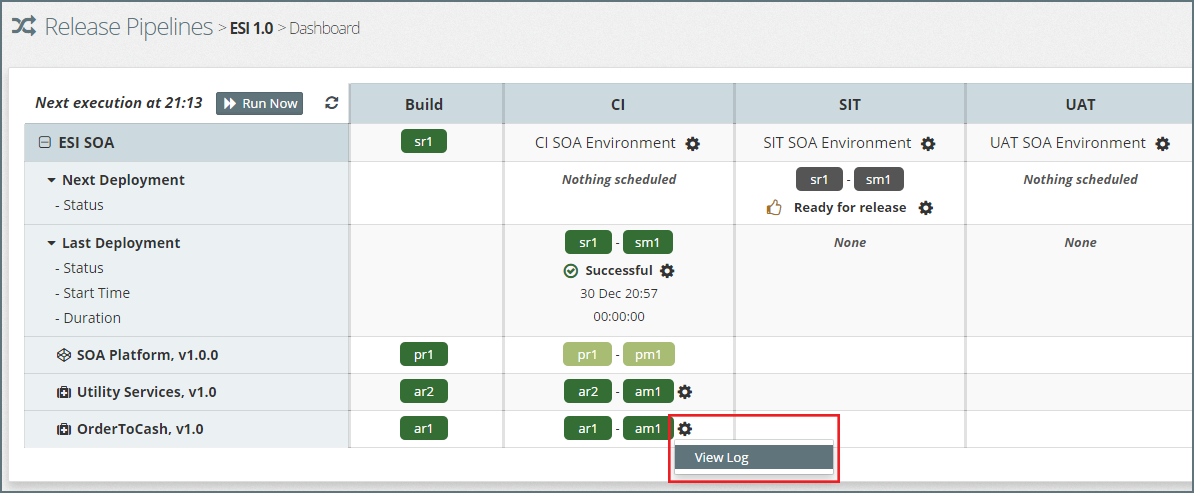Click the Release Pipelines shuffle icon
1194x493 pixels.
pyautogui.click(x=24, y=27)
